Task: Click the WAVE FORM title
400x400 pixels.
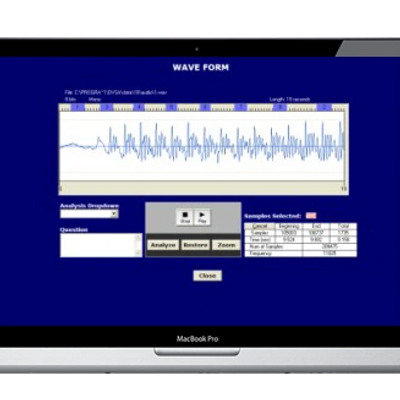Action: point(201,67)
